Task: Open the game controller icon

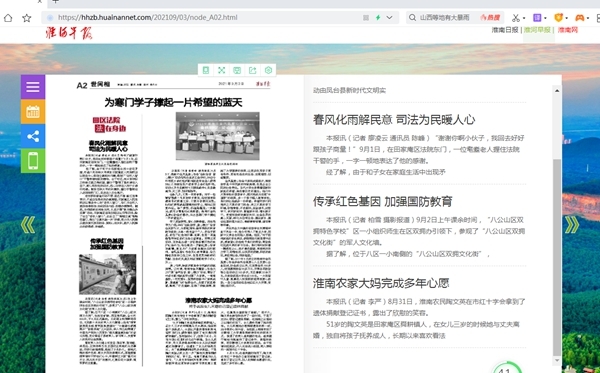Action: [580, 18]
